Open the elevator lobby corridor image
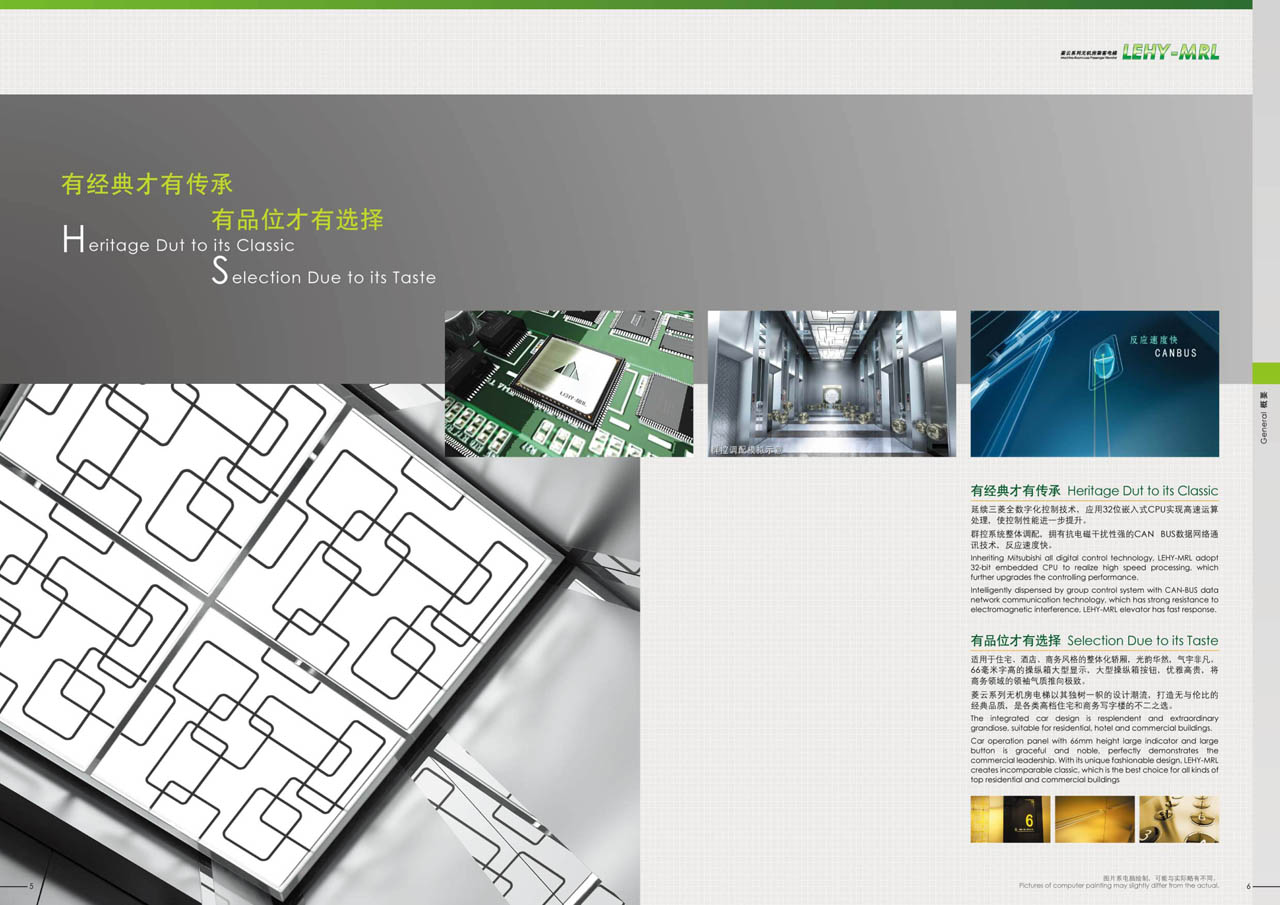Viewport: 1280px width, 905px height. [832, 383]
